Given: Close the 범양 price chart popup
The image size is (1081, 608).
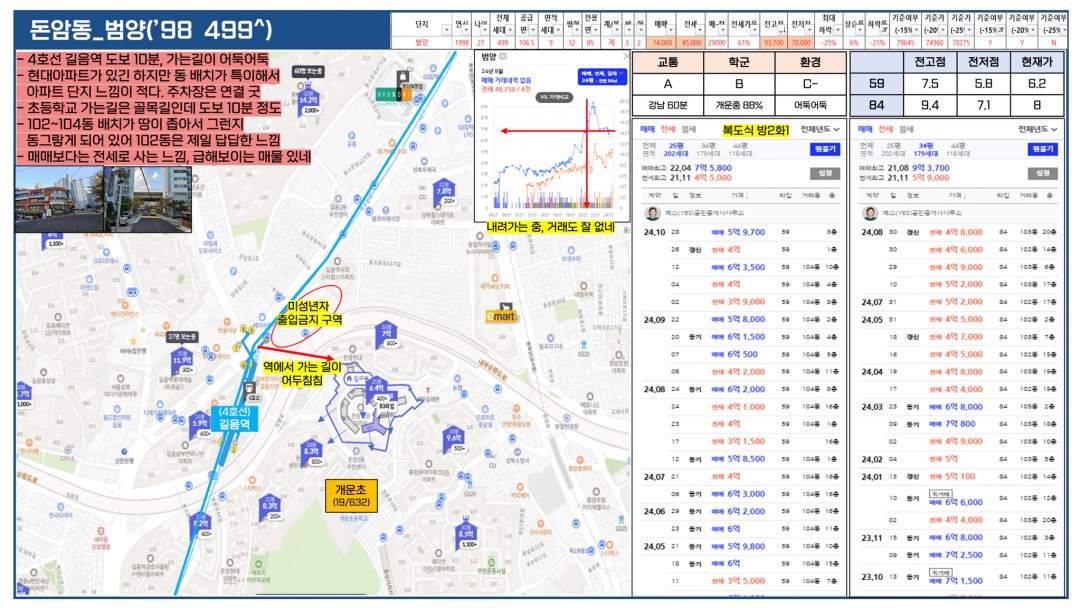Looking at the screenshot, I should click(625, 57).
